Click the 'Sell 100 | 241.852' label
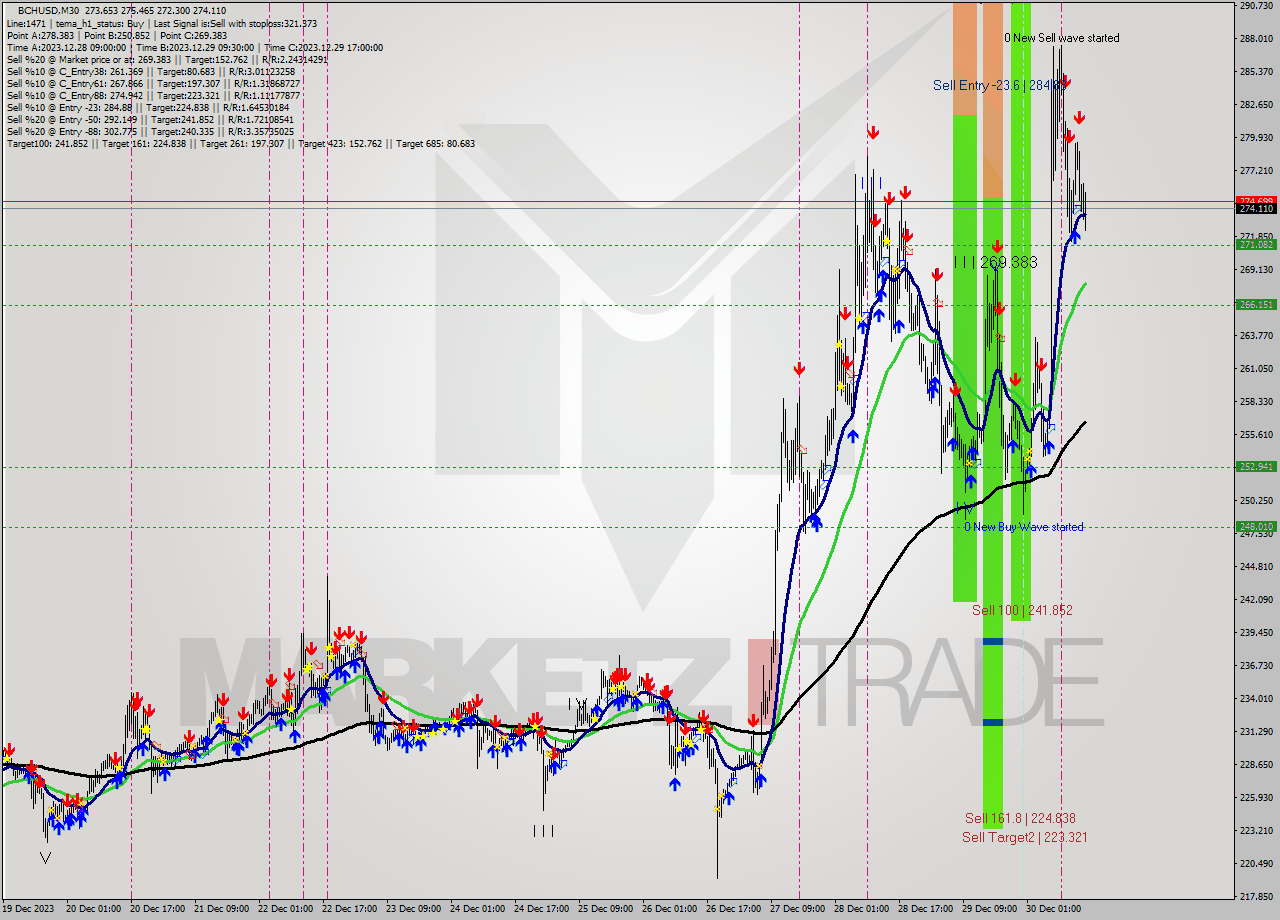 [x=1022, y=610]
